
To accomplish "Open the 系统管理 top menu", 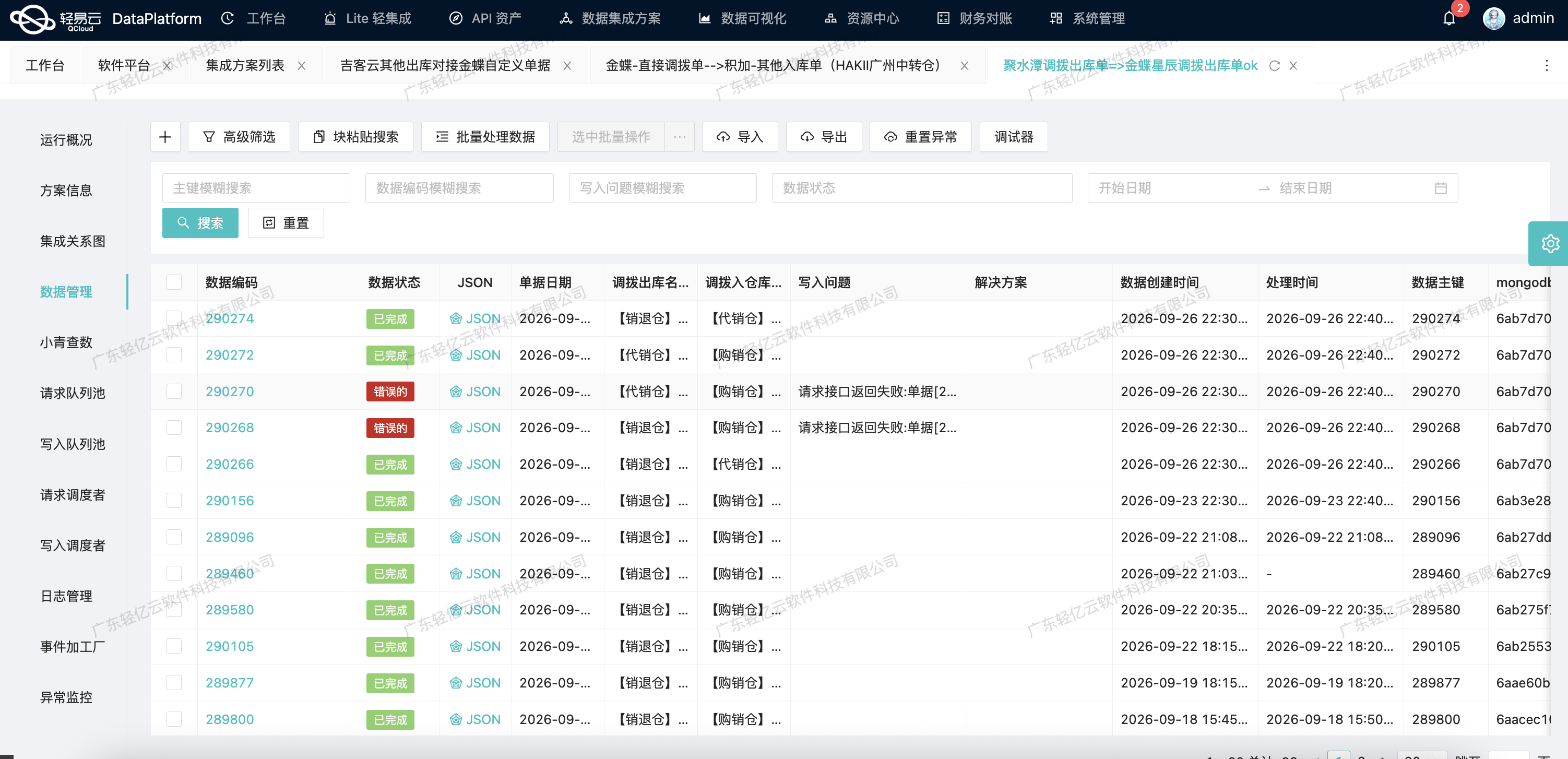I will (x=1087, y=18).
